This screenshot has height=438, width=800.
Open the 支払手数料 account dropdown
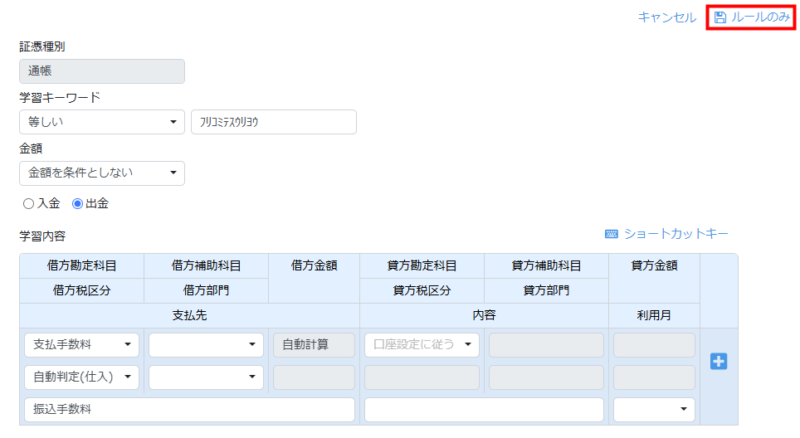83,345
